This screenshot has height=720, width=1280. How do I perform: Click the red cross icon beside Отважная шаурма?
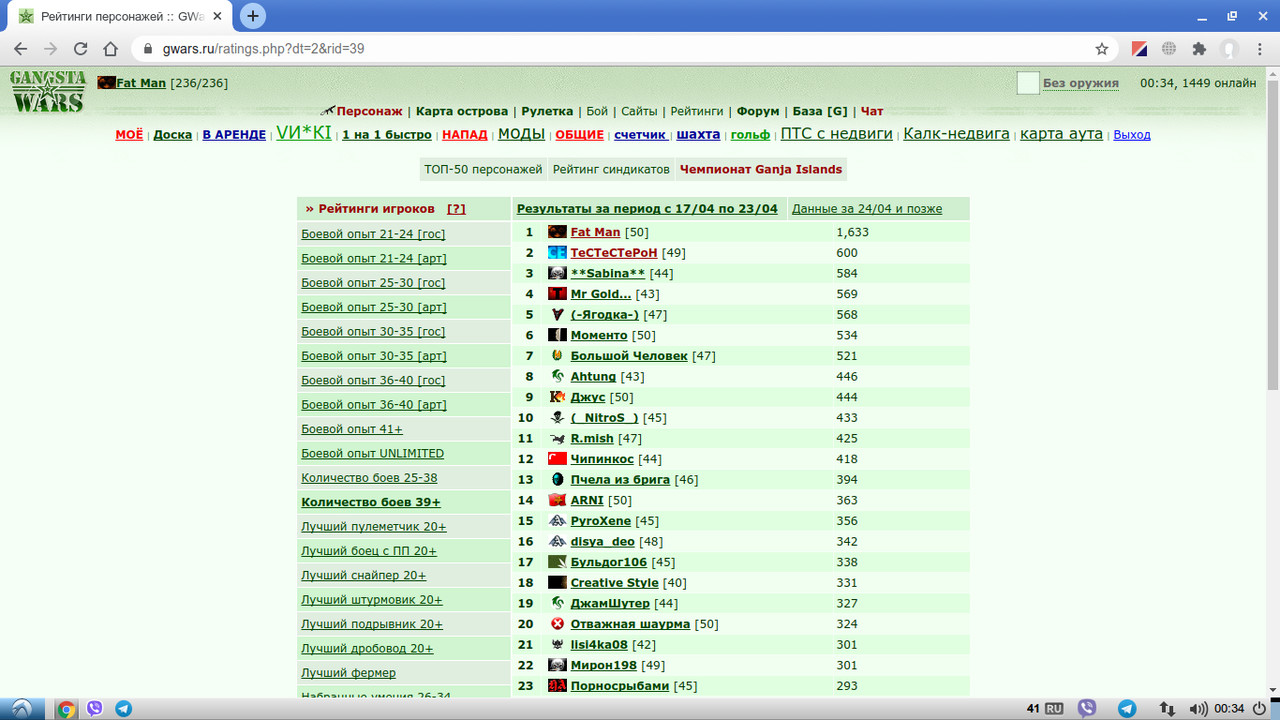click(557, 624)
